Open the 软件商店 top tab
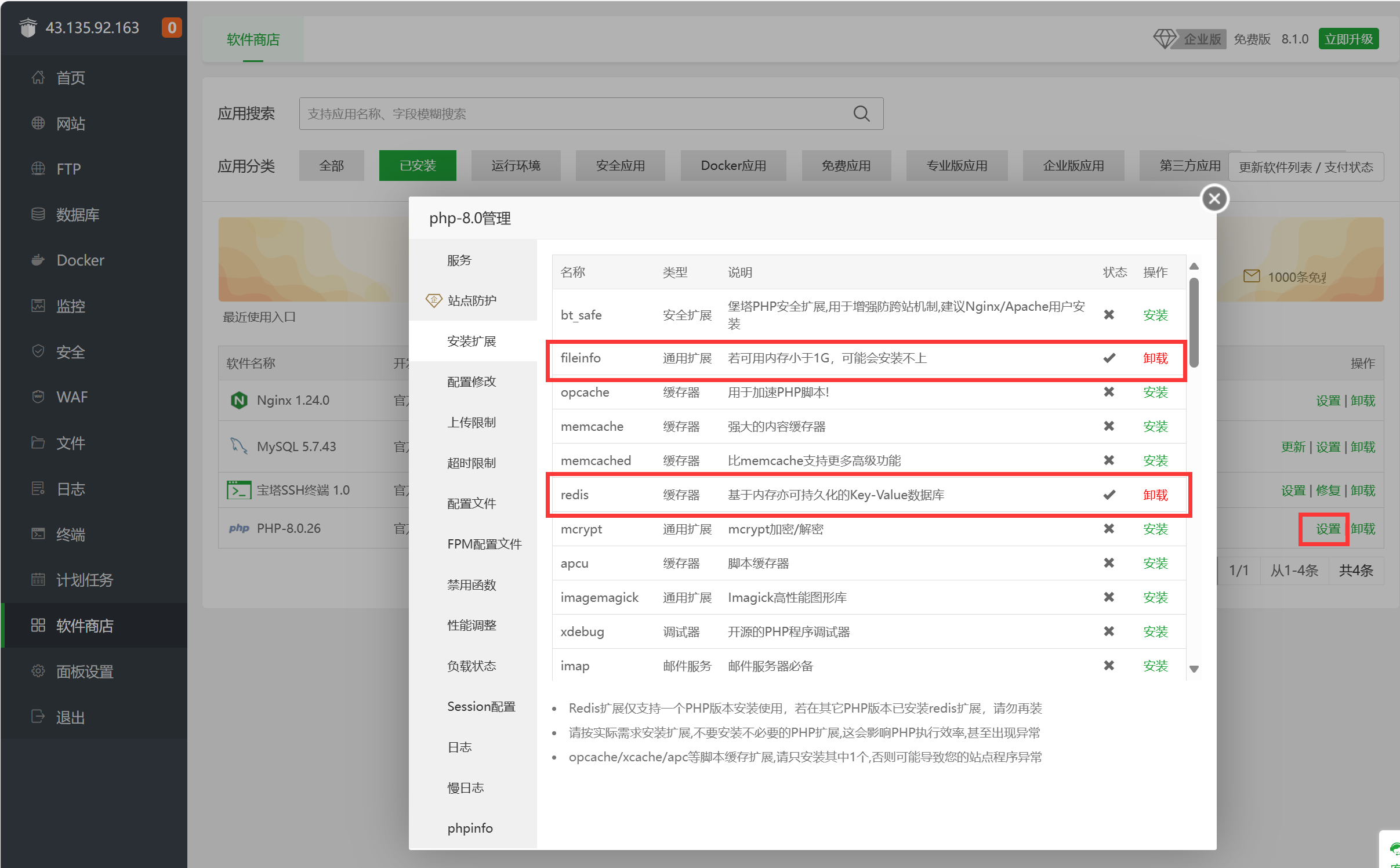 click(253, 39)
